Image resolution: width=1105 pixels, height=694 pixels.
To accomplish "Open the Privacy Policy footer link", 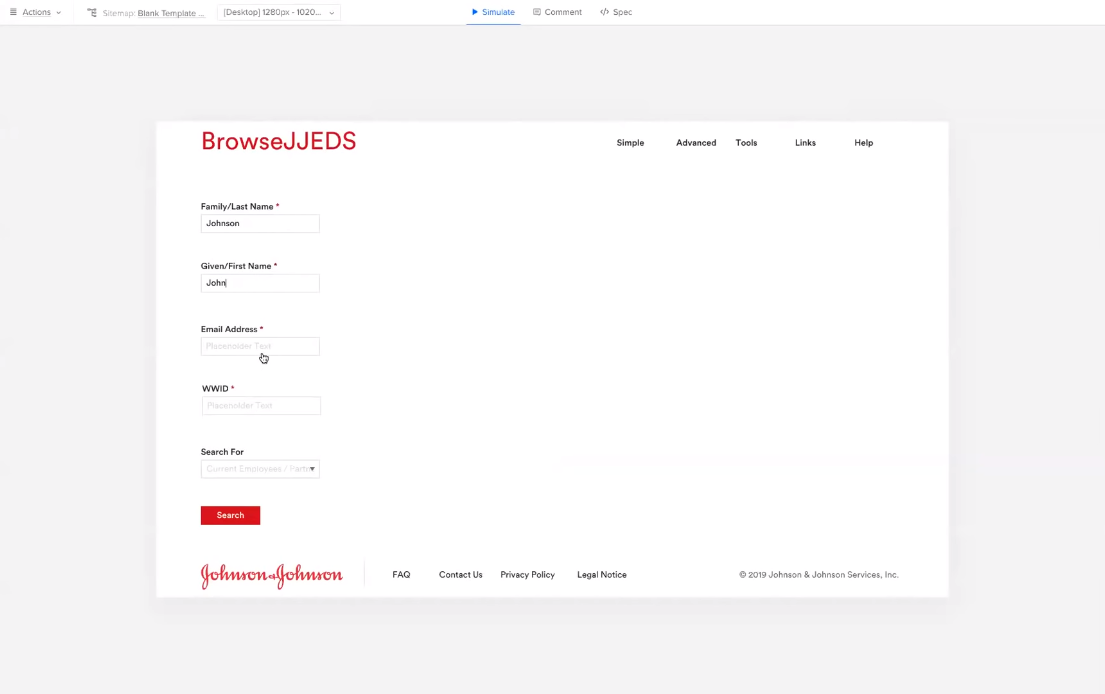I will (x=527, y=575).
